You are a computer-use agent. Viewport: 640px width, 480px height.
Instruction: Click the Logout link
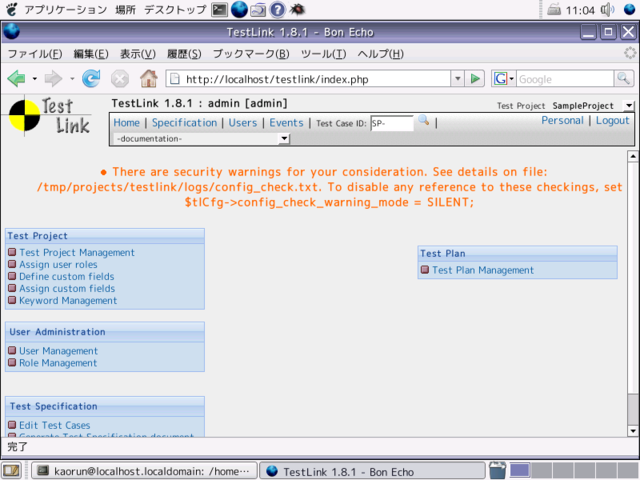click(613, 120)
